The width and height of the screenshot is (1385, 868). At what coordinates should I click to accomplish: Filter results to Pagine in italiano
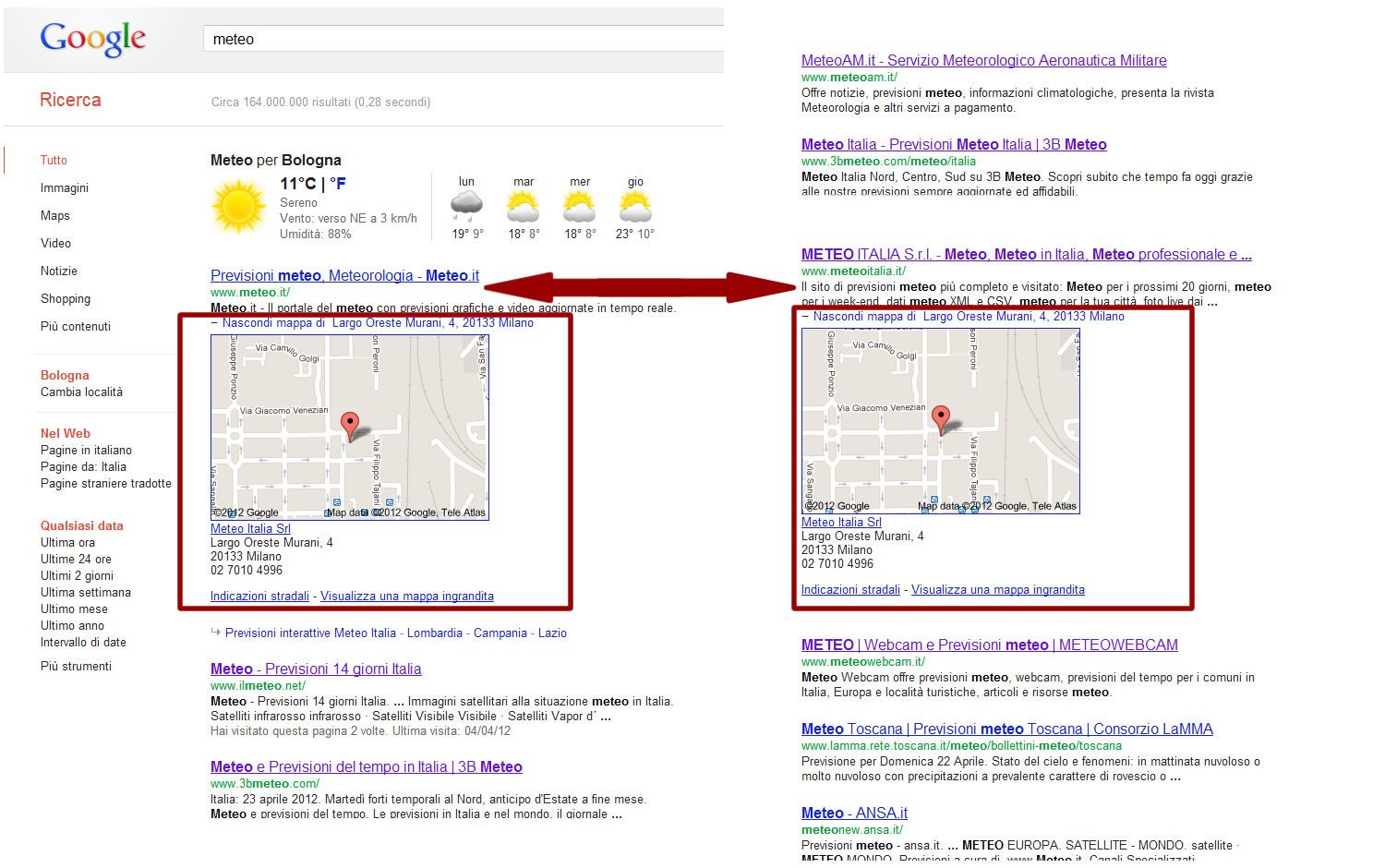tap(86, 451)
